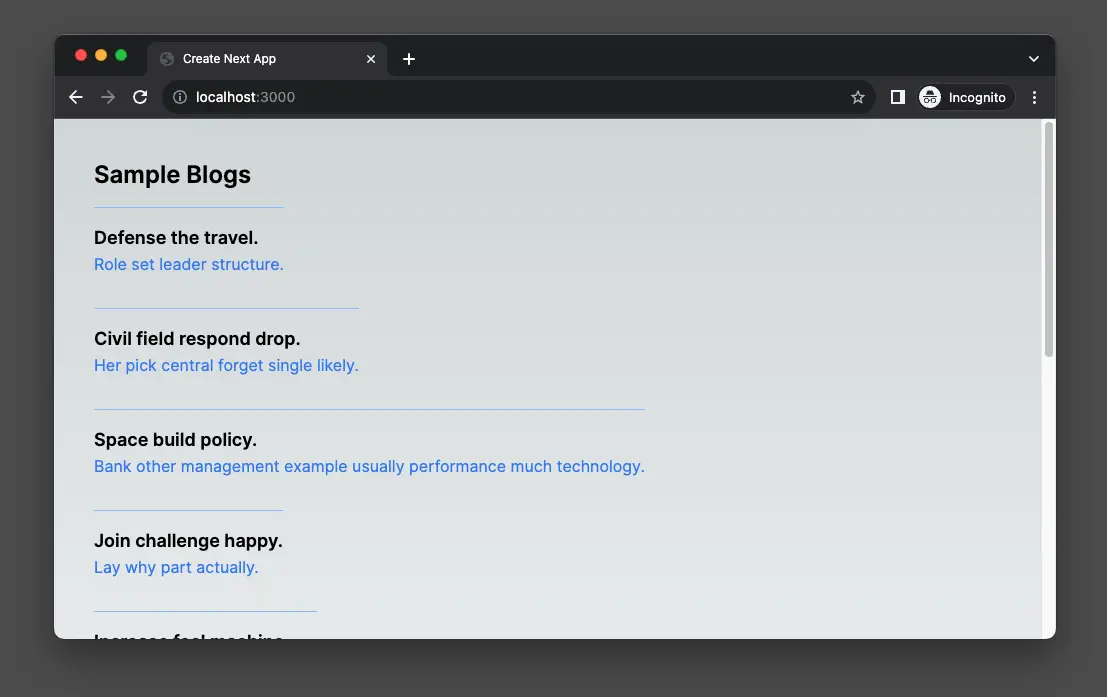The image size is (1107, 697).
Task: Open the Incognito profile button
Action: coord(965,97)
